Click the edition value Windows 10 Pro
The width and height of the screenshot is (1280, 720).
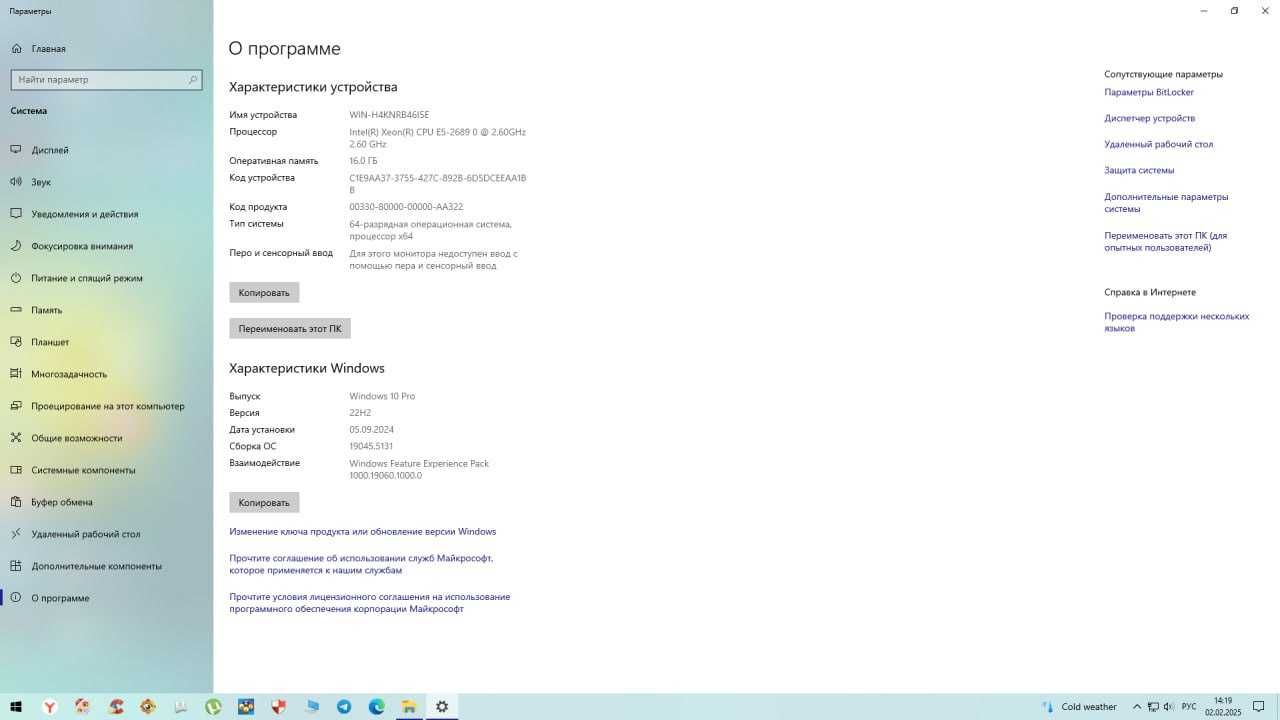coord(382,396)
